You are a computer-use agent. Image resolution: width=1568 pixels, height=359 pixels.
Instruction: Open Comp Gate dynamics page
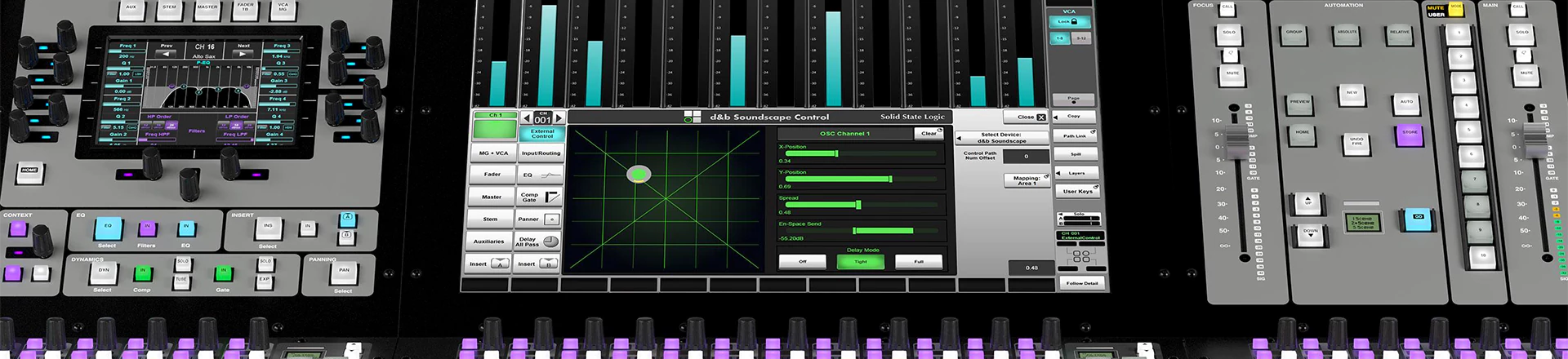point(539,197)
